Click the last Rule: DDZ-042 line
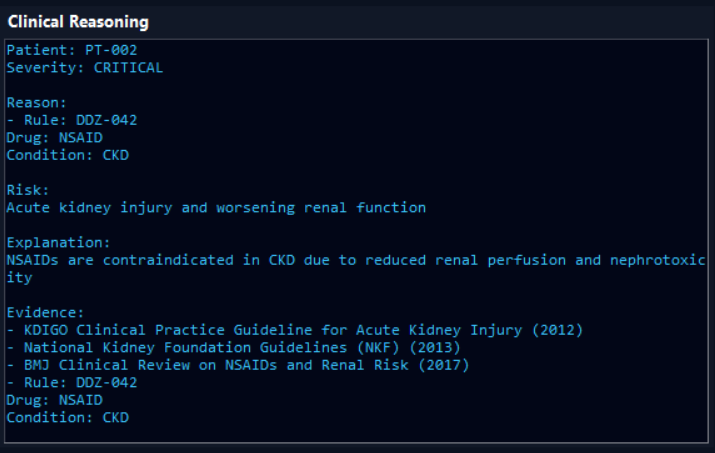The height and width of the screenshot is (453, 715). (x=72, y=382)
